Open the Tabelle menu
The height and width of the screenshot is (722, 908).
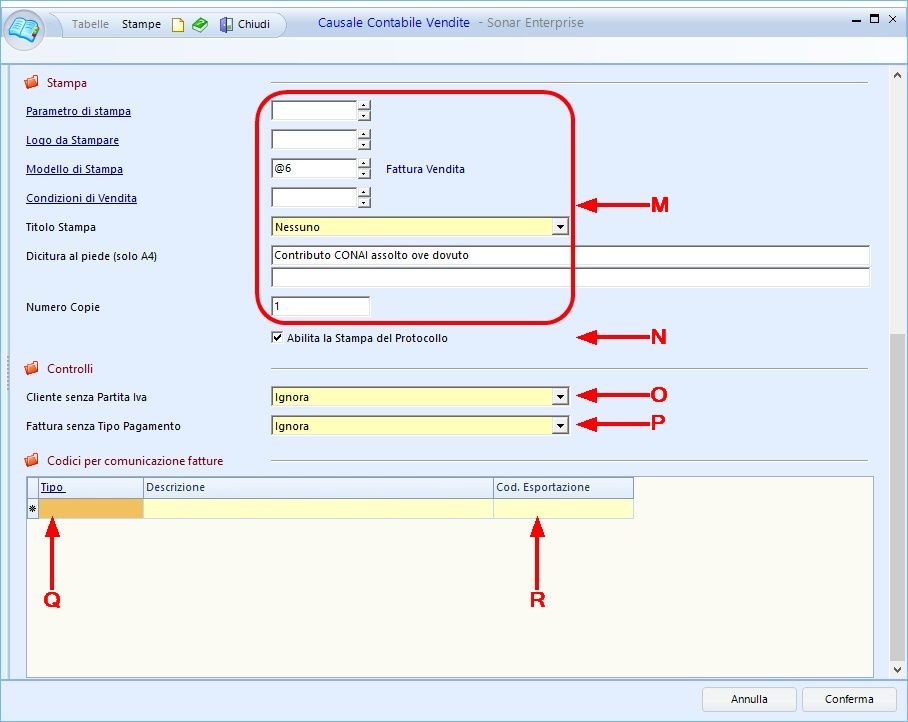point(90,24)
